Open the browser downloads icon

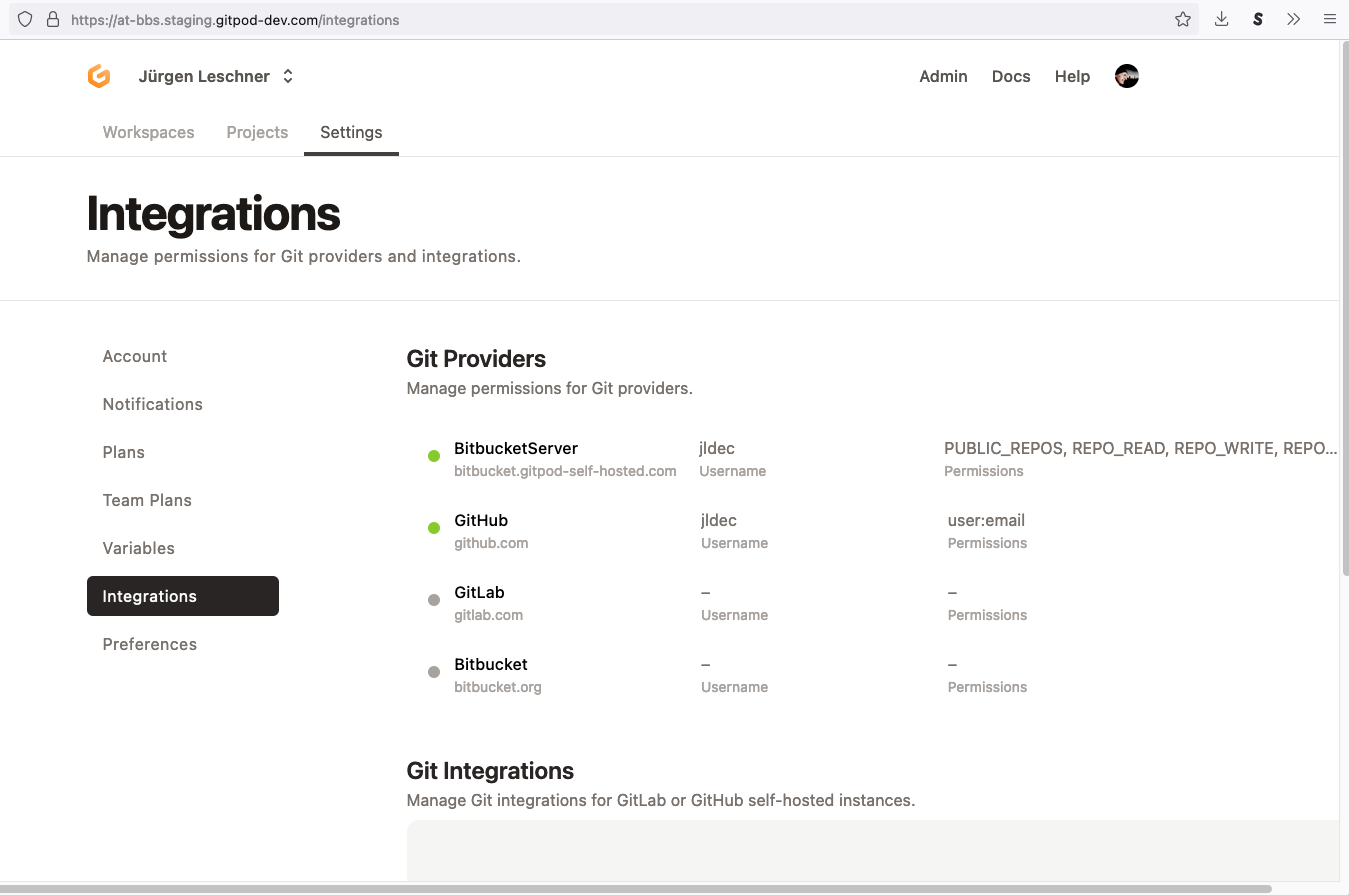click(x=1221, y=19)
